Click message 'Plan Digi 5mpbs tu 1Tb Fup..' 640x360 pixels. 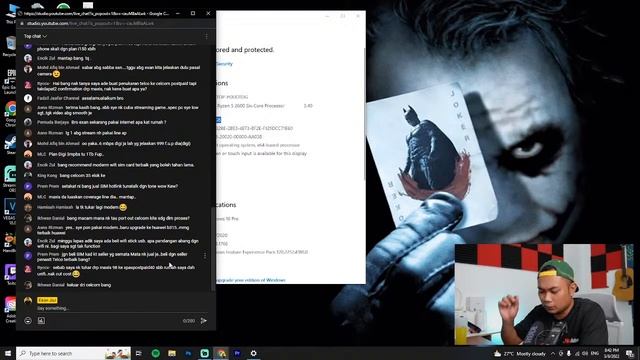[x=76, y=154]
